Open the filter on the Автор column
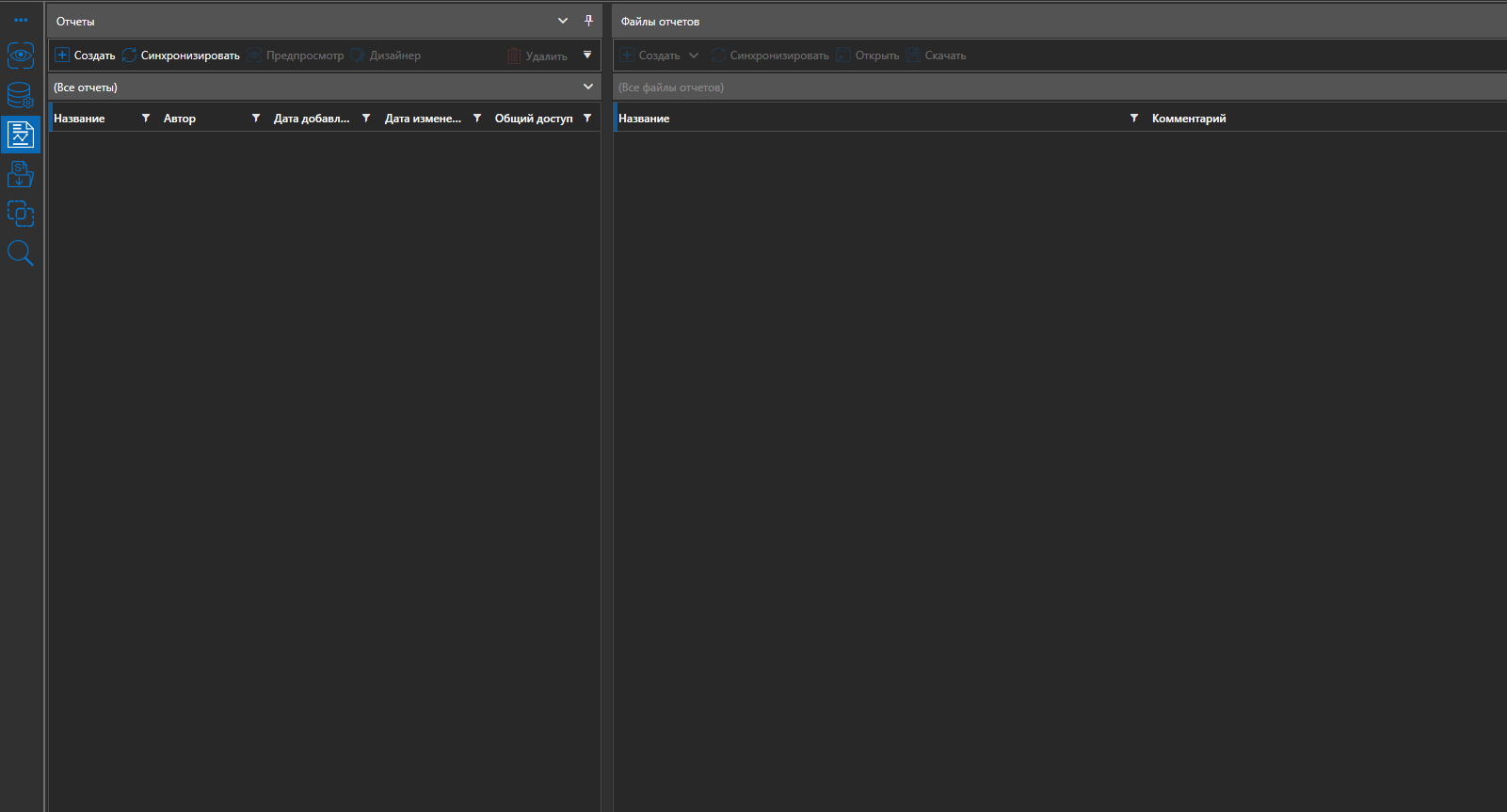1507x812 pixels. coord(256,119)
